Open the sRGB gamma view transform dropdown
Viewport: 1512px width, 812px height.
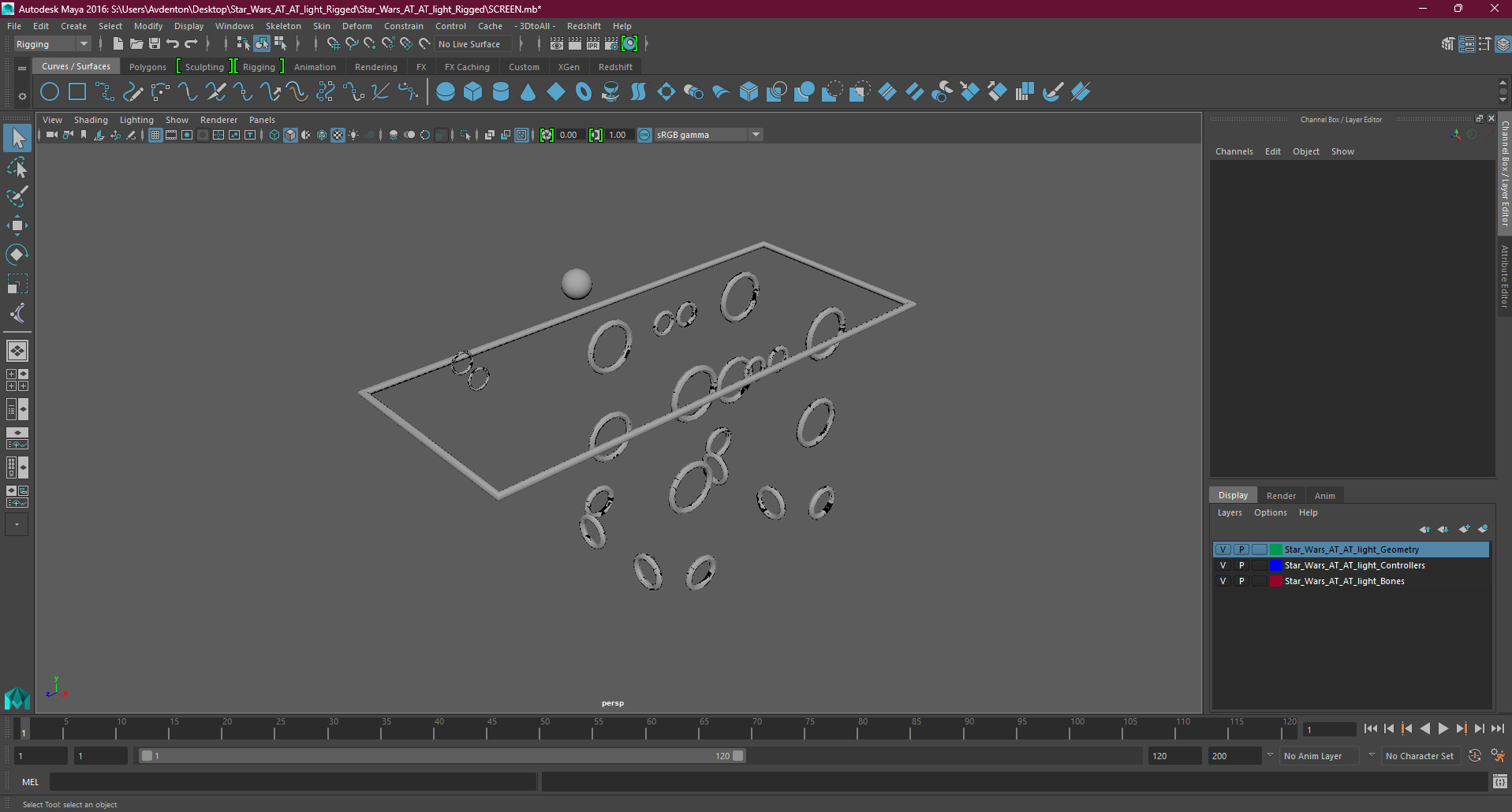point(708,135)
